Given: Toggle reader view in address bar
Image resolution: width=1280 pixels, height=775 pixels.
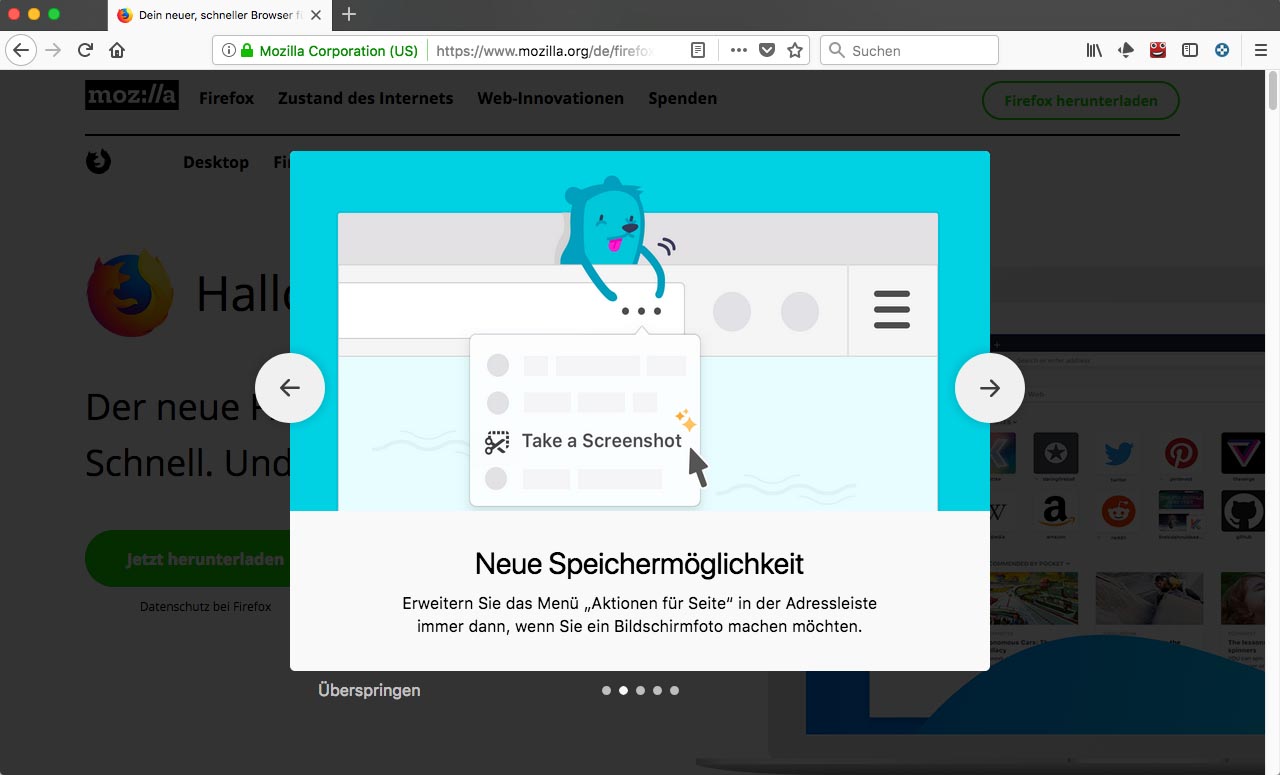Looking at the screenshot, I should click(698, 50).
